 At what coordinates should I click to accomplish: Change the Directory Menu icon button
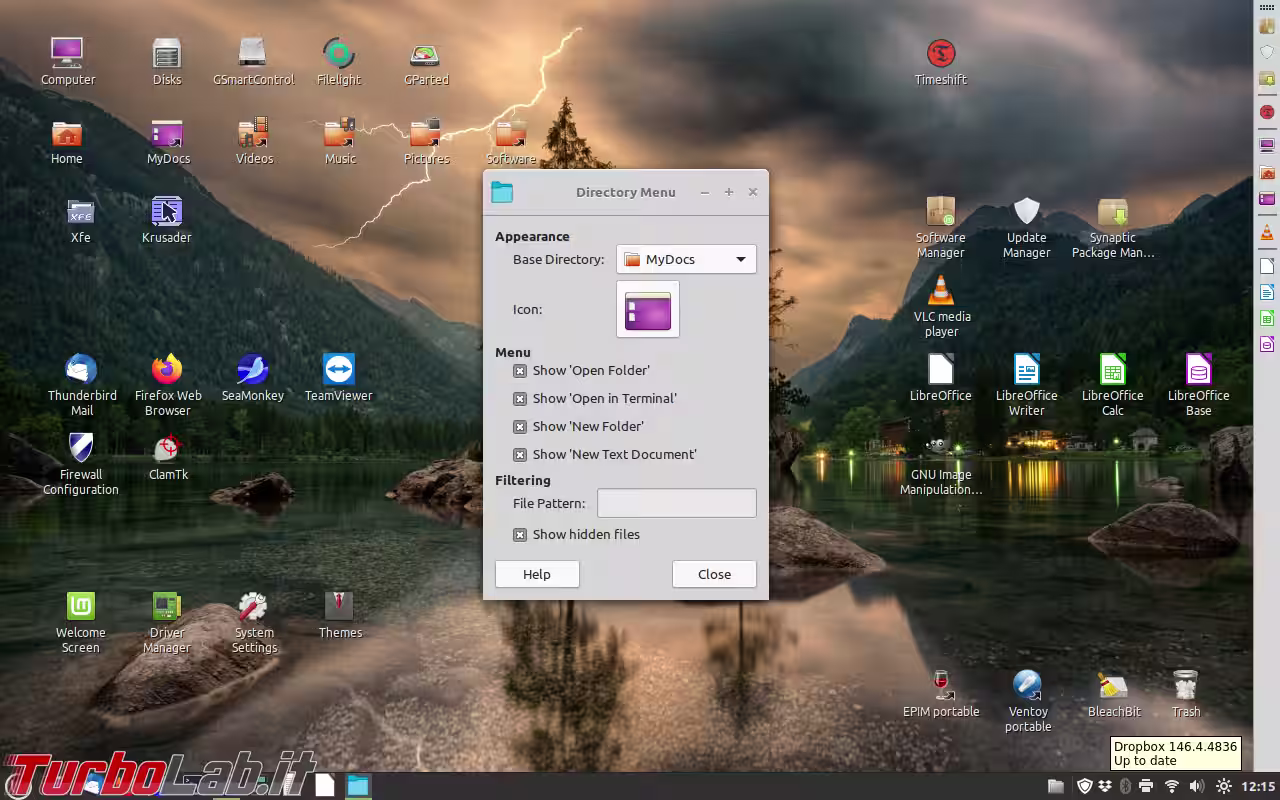click(648, 309)
